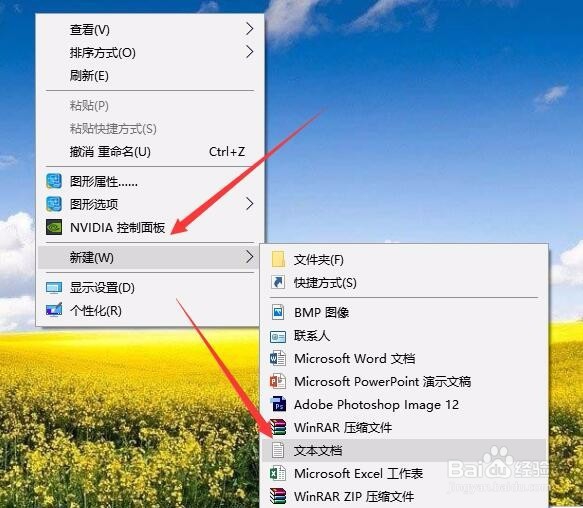This screenshot has height=508, width=583.
Task: Expand the 图形选项 submenu arrow
Action: point(249,203)
